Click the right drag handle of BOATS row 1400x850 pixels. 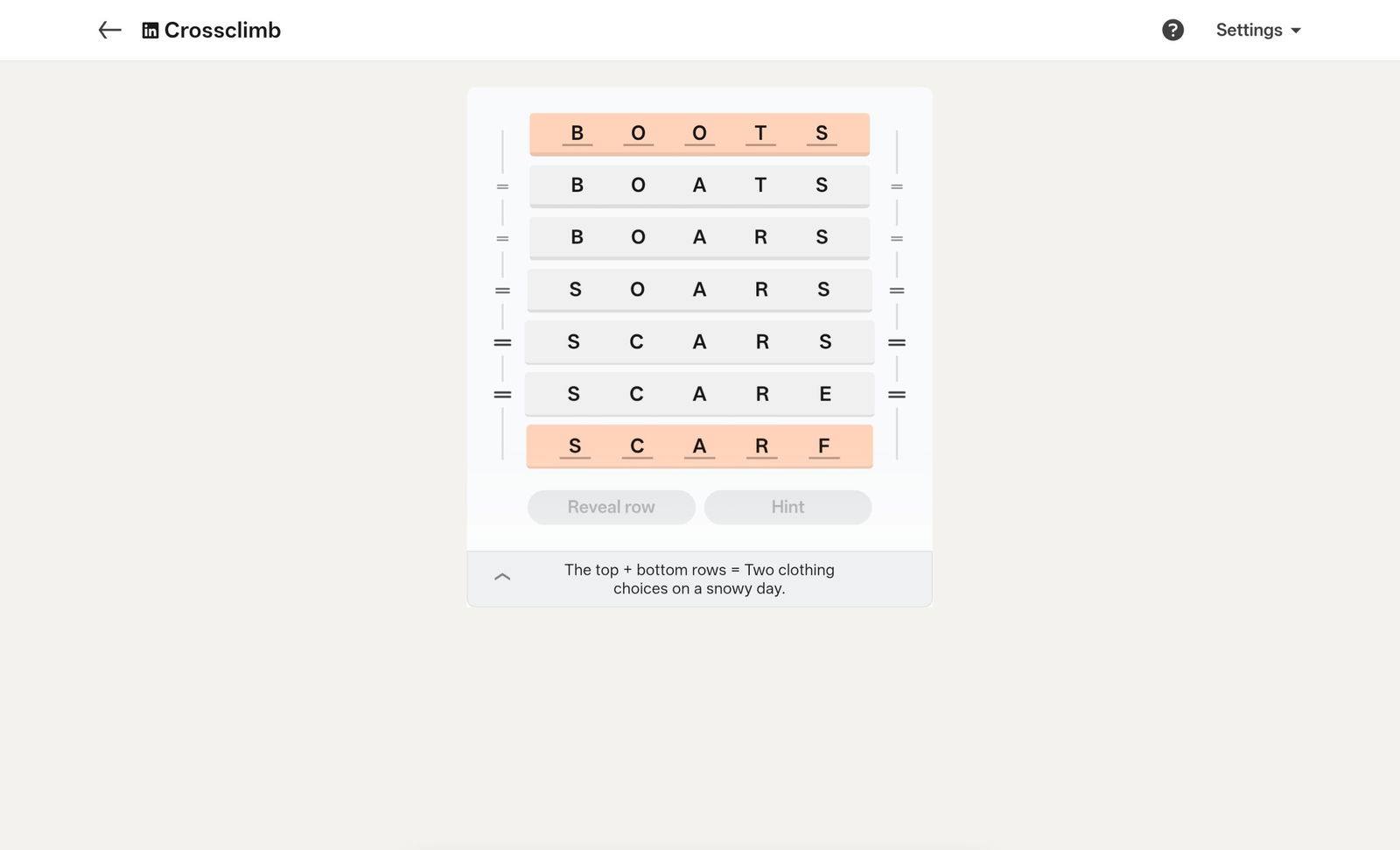click(x=897, y=186)
